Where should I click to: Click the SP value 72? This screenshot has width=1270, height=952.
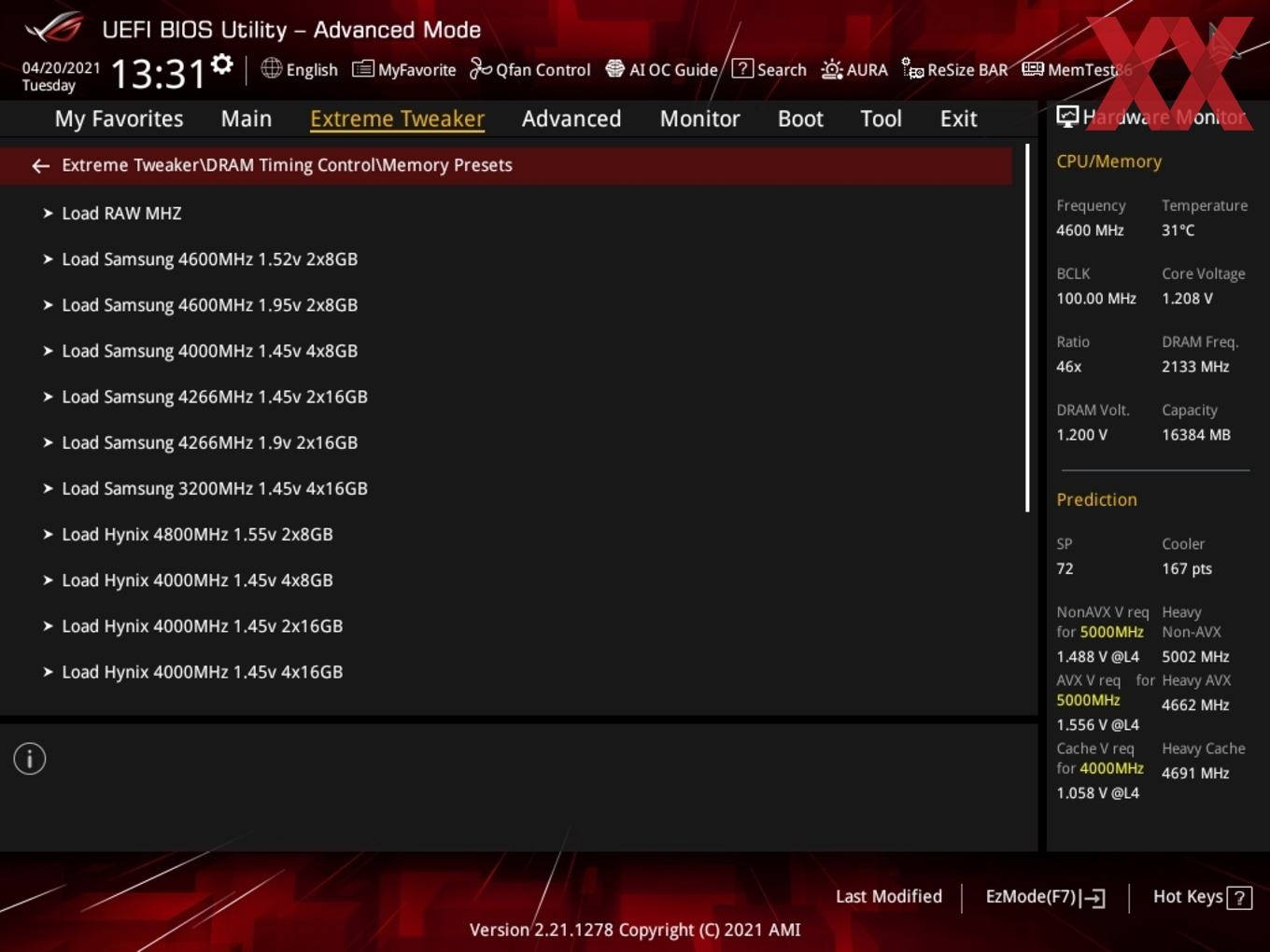coord(1065,568)
